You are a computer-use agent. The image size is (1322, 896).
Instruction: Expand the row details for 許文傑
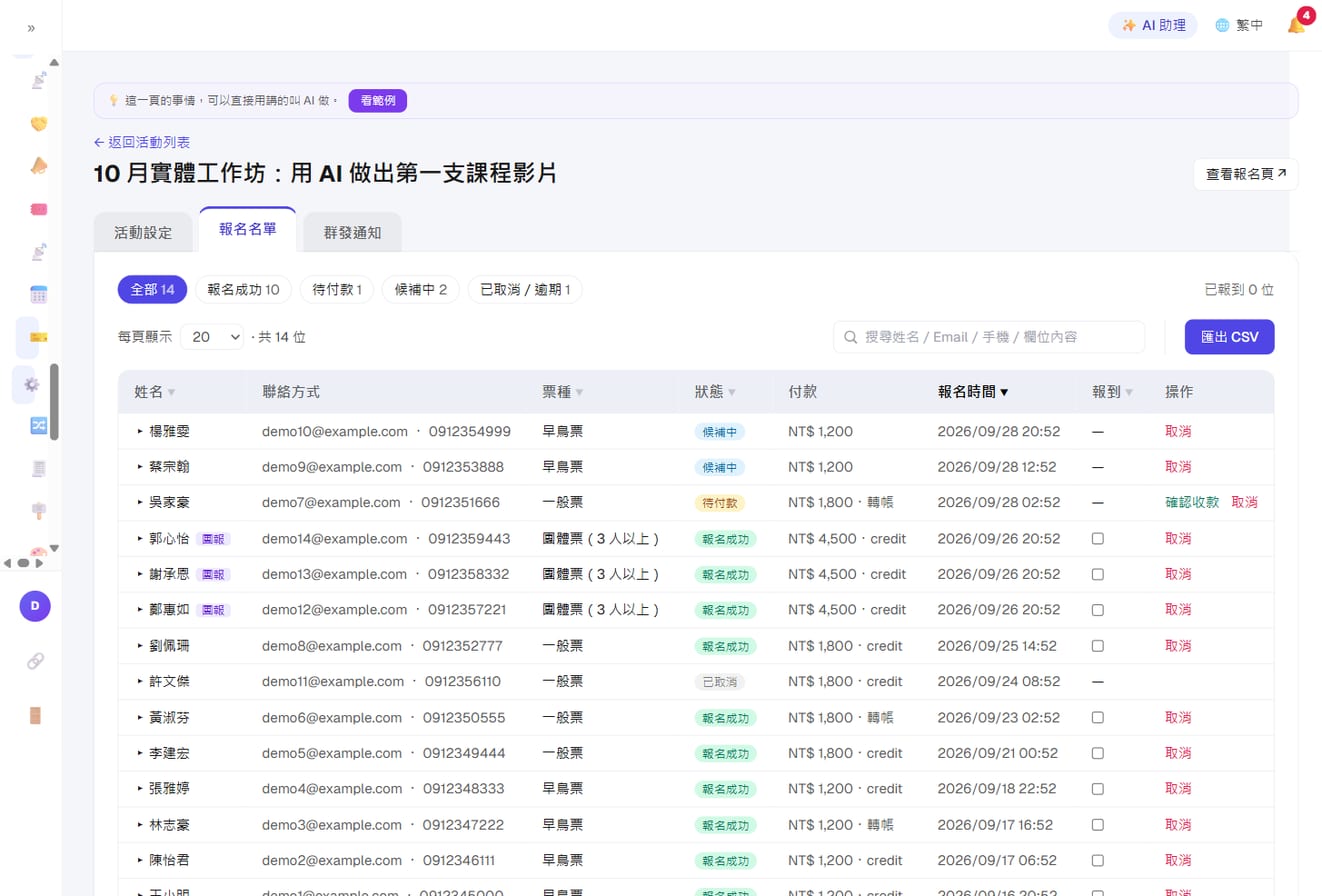point(141,682)
